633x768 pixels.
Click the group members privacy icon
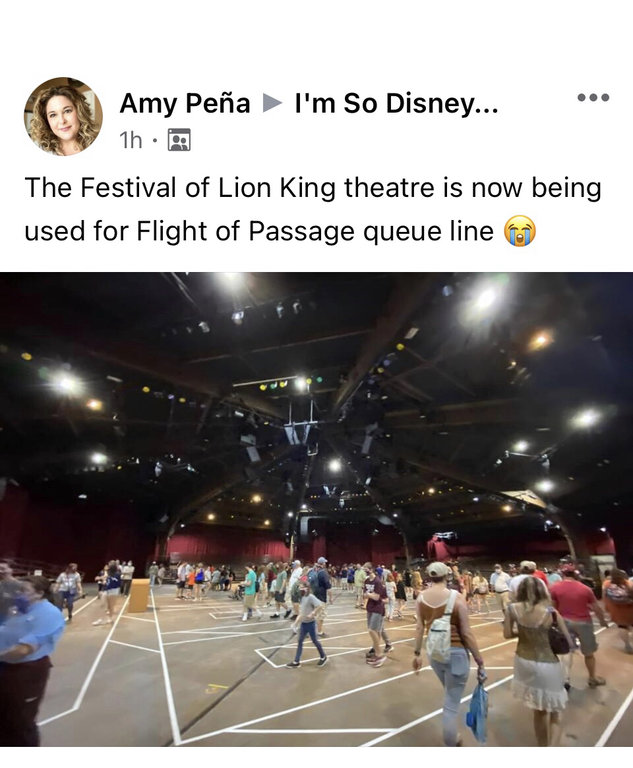coord(179,140)
